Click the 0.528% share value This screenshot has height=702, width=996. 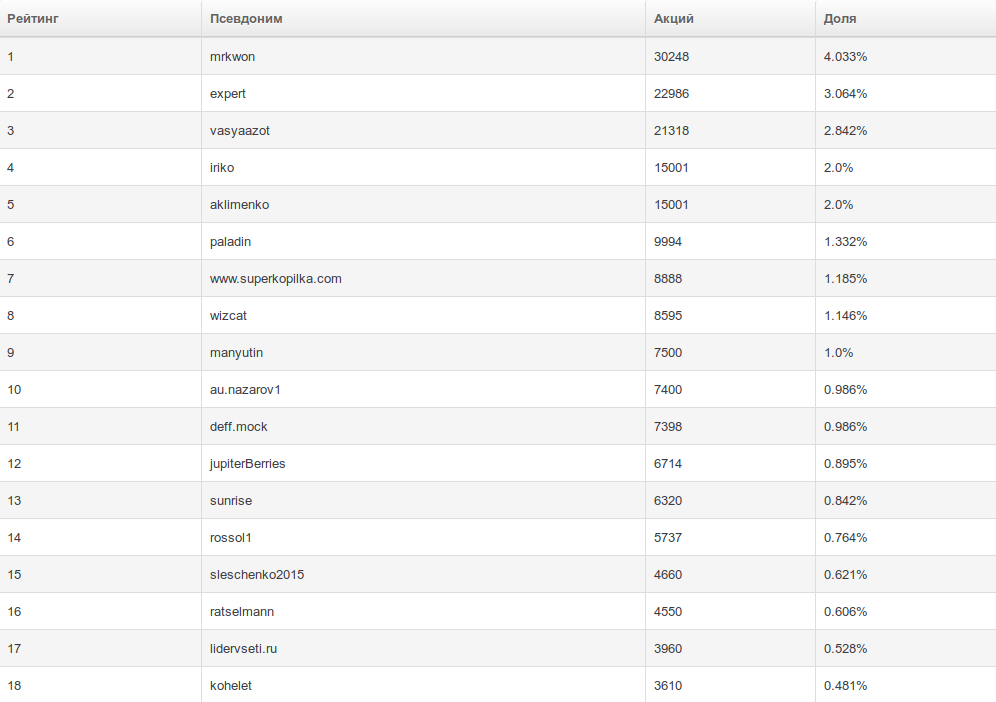coord(845,649)
